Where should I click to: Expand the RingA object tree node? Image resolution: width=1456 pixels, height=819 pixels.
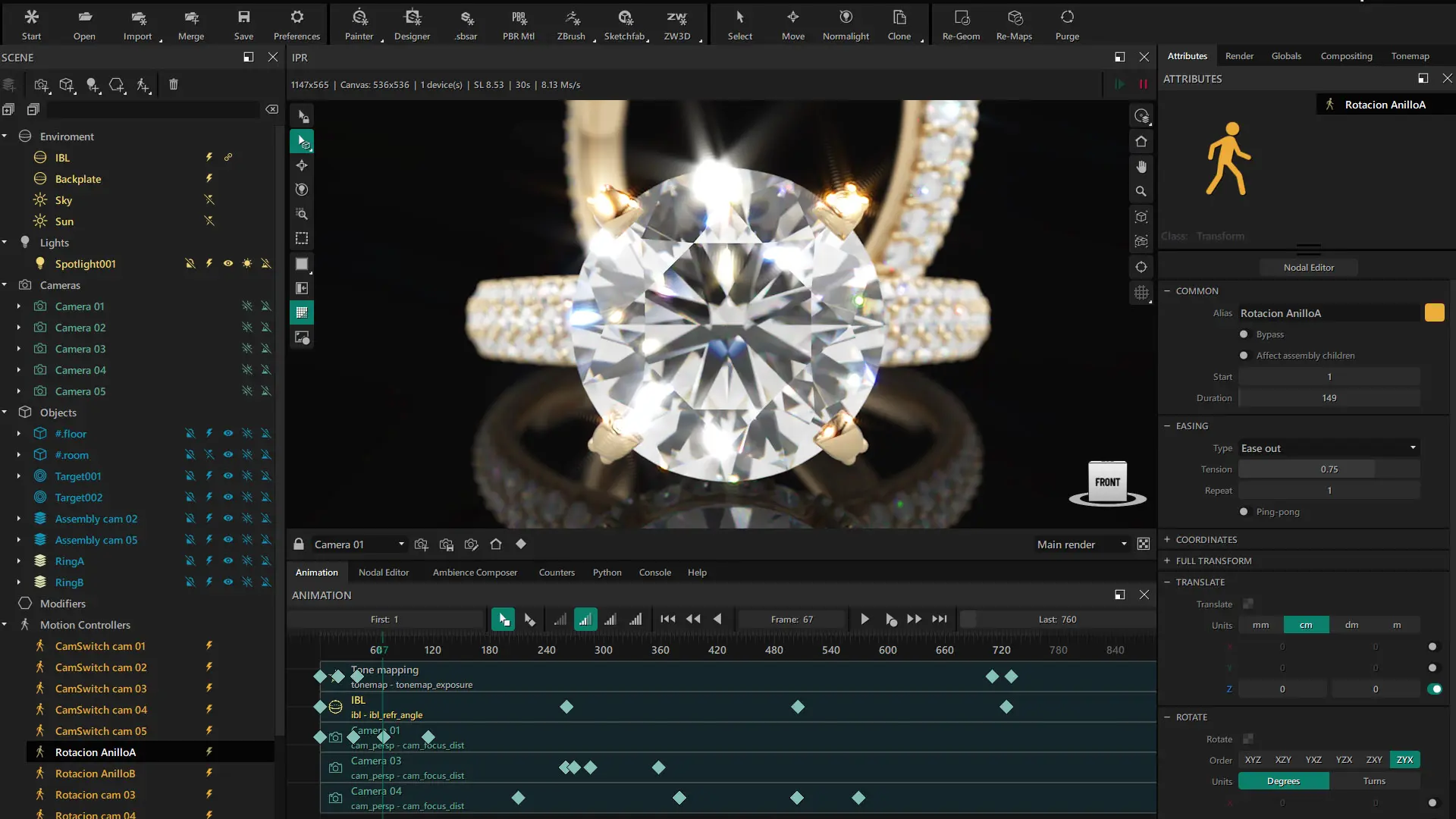19,561
